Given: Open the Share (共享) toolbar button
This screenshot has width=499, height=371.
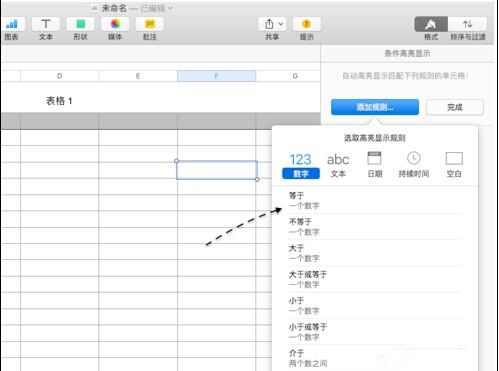Looking at the screenshot, I should (272, 24).
